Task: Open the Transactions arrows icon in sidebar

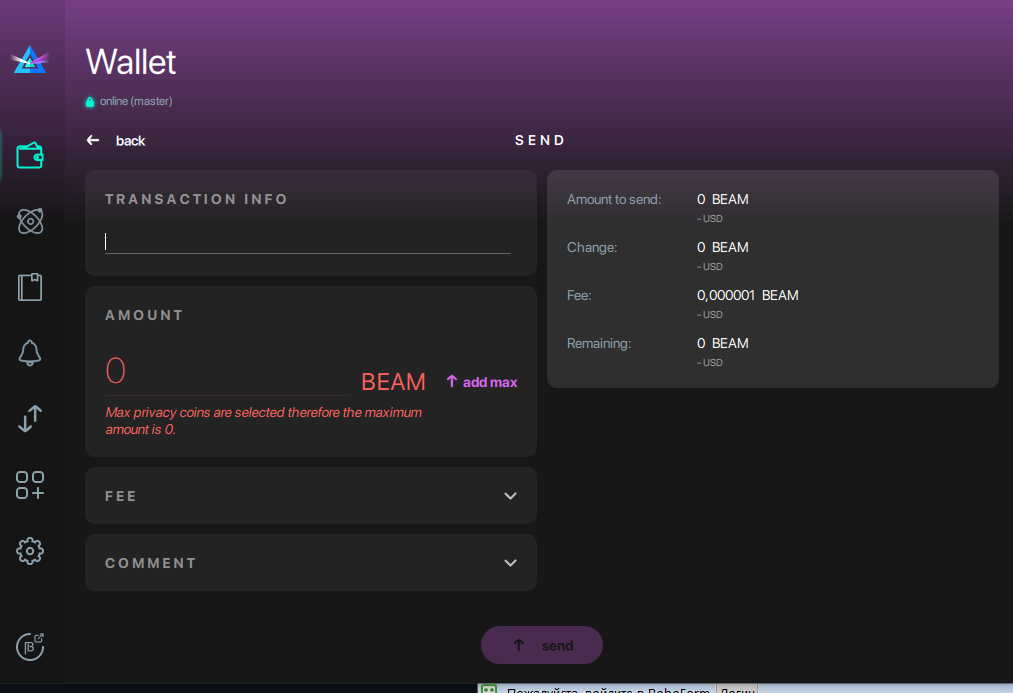Action: pos(30,419)
